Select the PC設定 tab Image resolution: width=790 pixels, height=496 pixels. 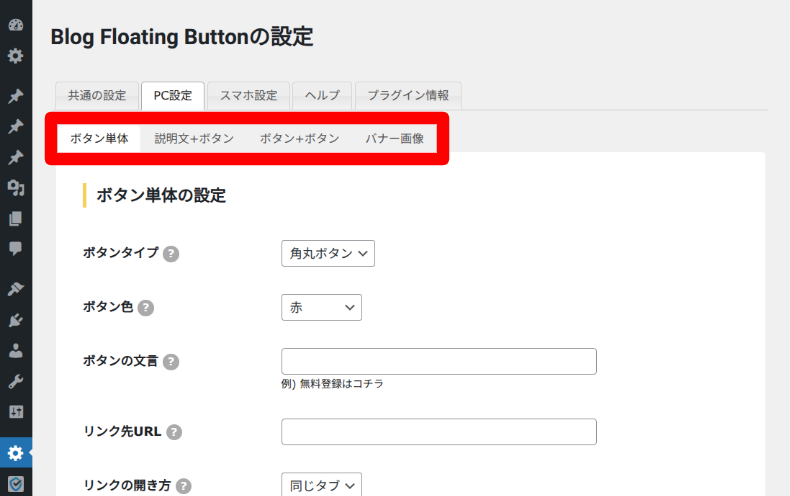click(173, 95)
